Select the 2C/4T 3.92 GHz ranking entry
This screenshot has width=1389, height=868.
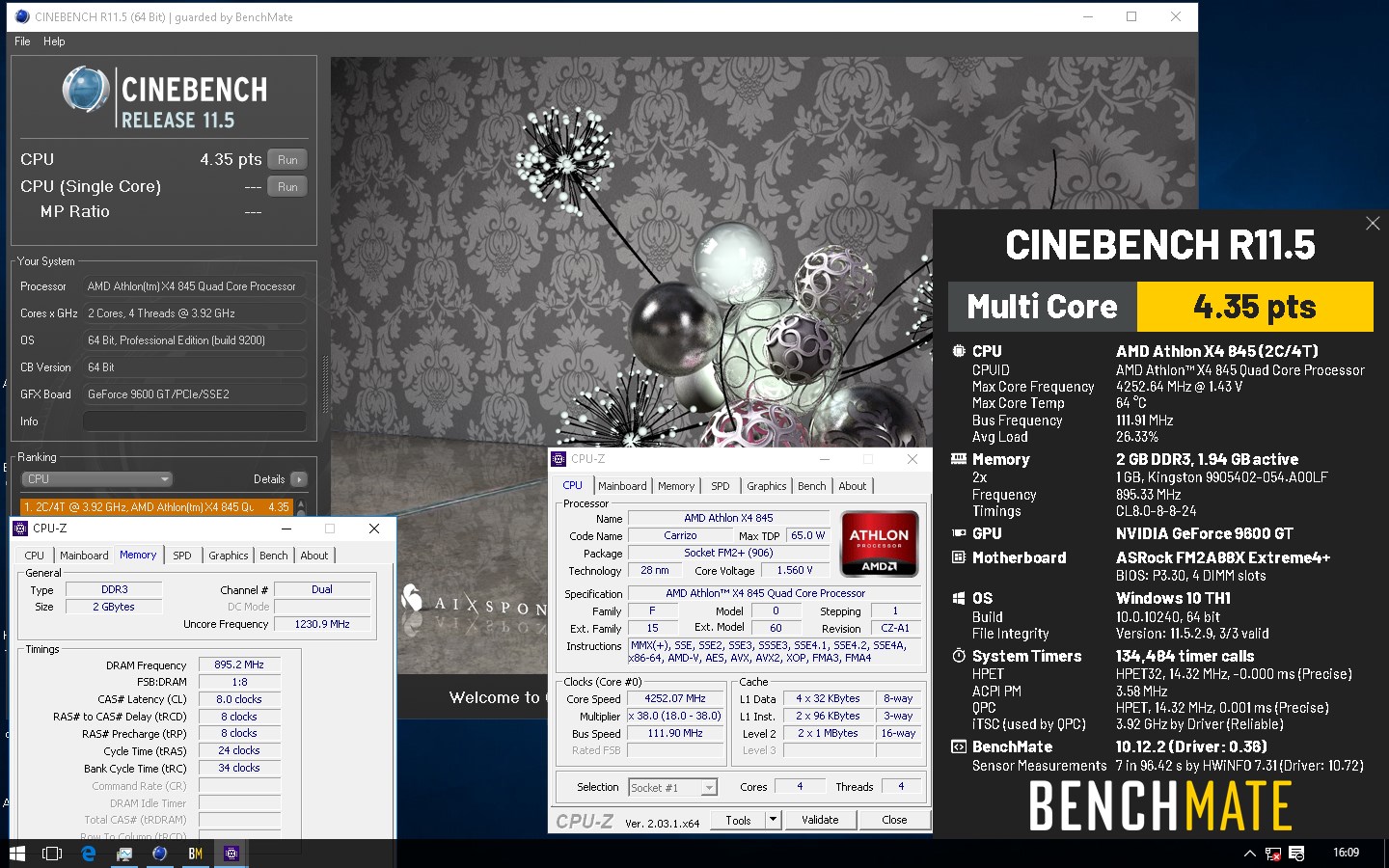pos(156,506)
